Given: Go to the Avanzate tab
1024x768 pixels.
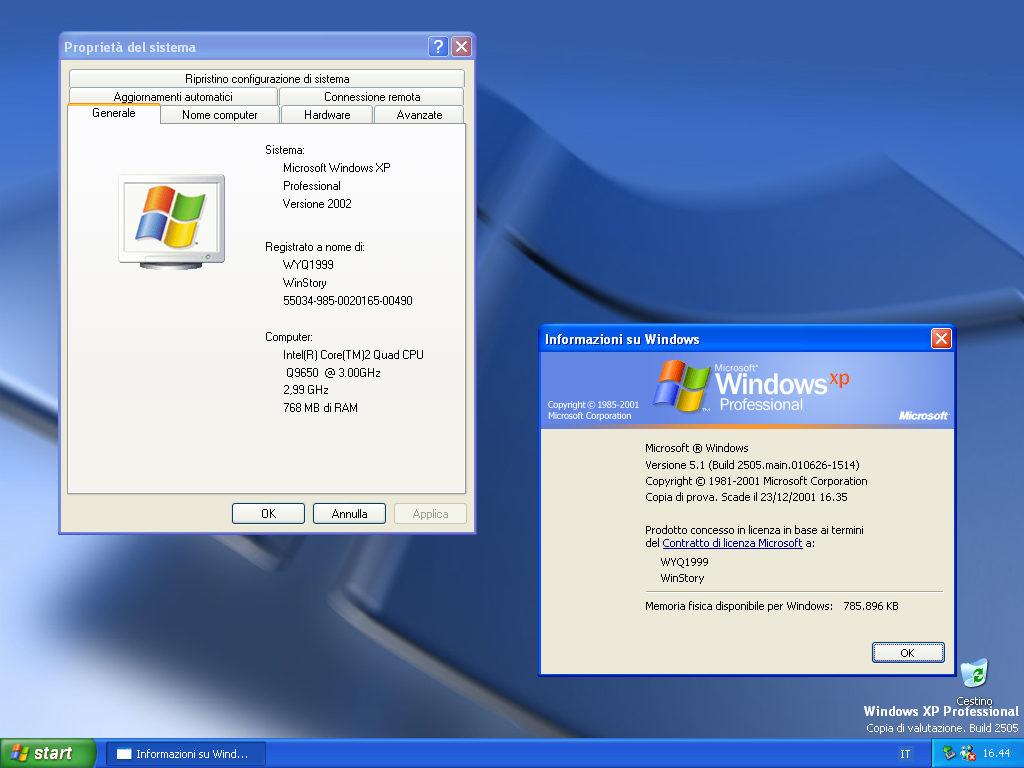Looking at the screenshot, I should (419, 114).
